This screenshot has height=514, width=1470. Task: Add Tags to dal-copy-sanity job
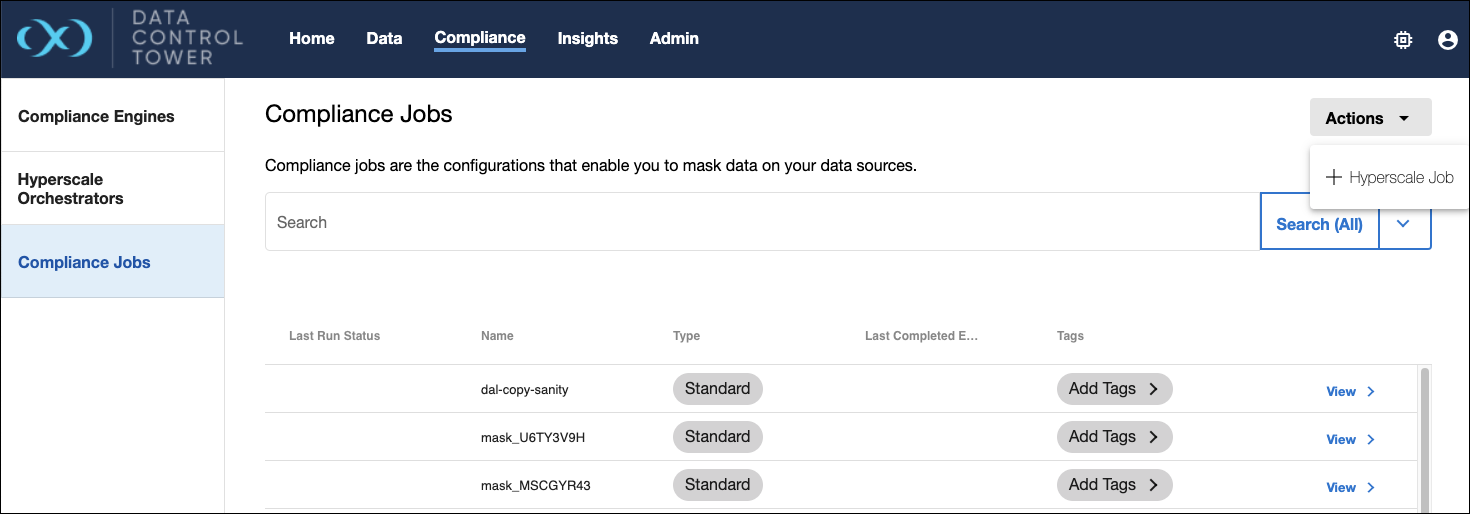click(x=1113, y=389)
